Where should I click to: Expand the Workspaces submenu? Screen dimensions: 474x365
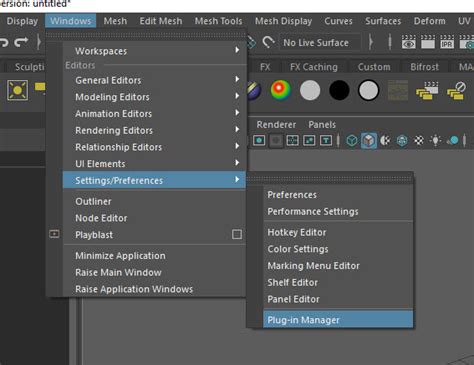point(154,51)
